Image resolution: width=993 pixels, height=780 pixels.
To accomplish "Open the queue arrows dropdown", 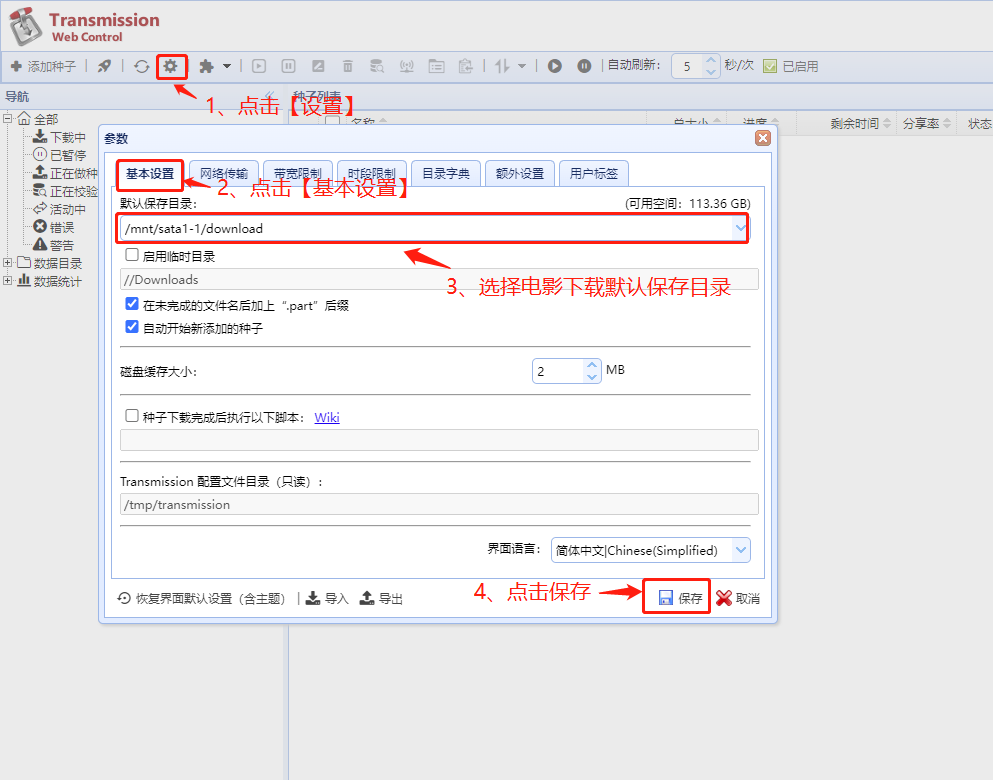I will coord(522,66).
